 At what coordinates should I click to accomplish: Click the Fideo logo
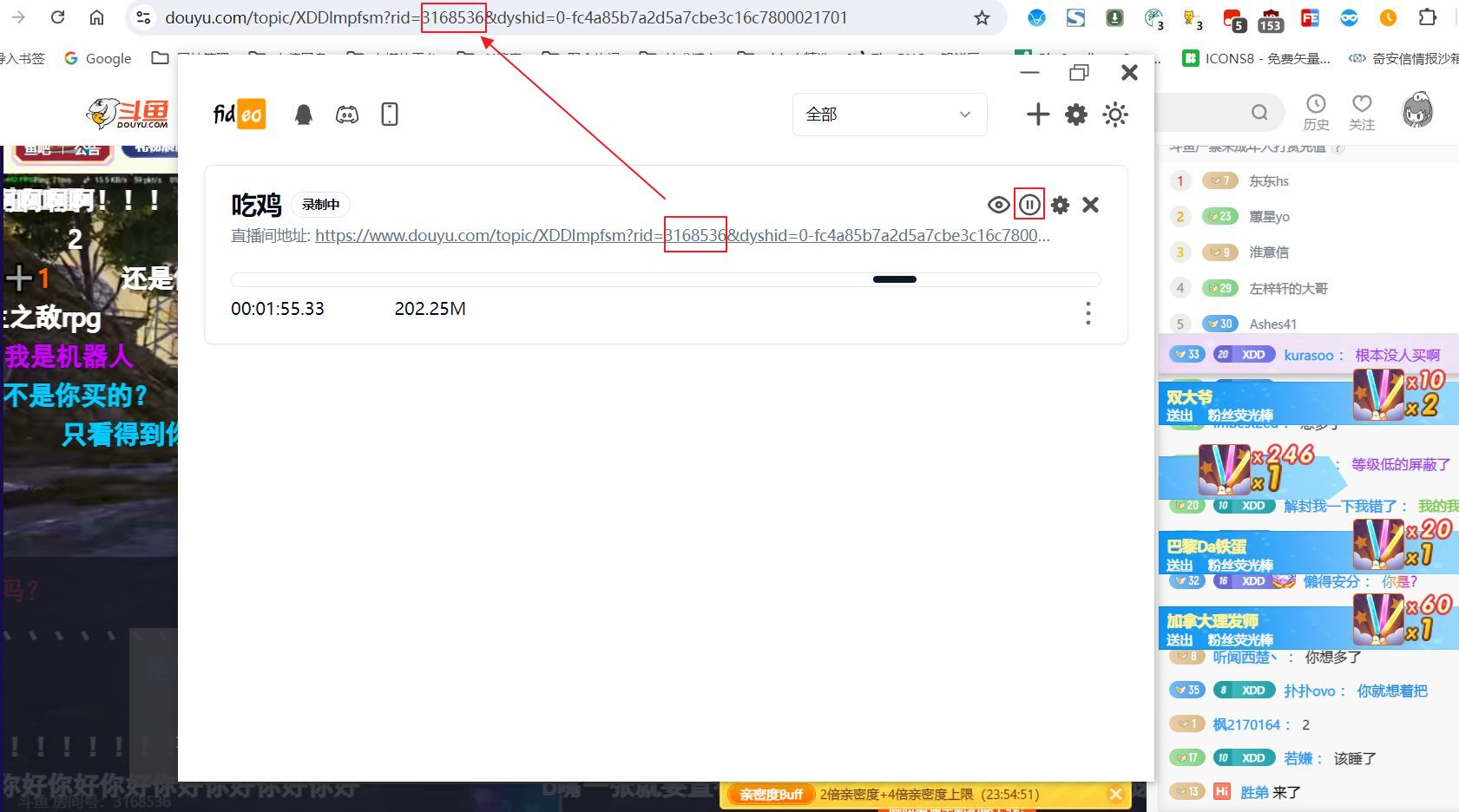click(x=240, y=115)
